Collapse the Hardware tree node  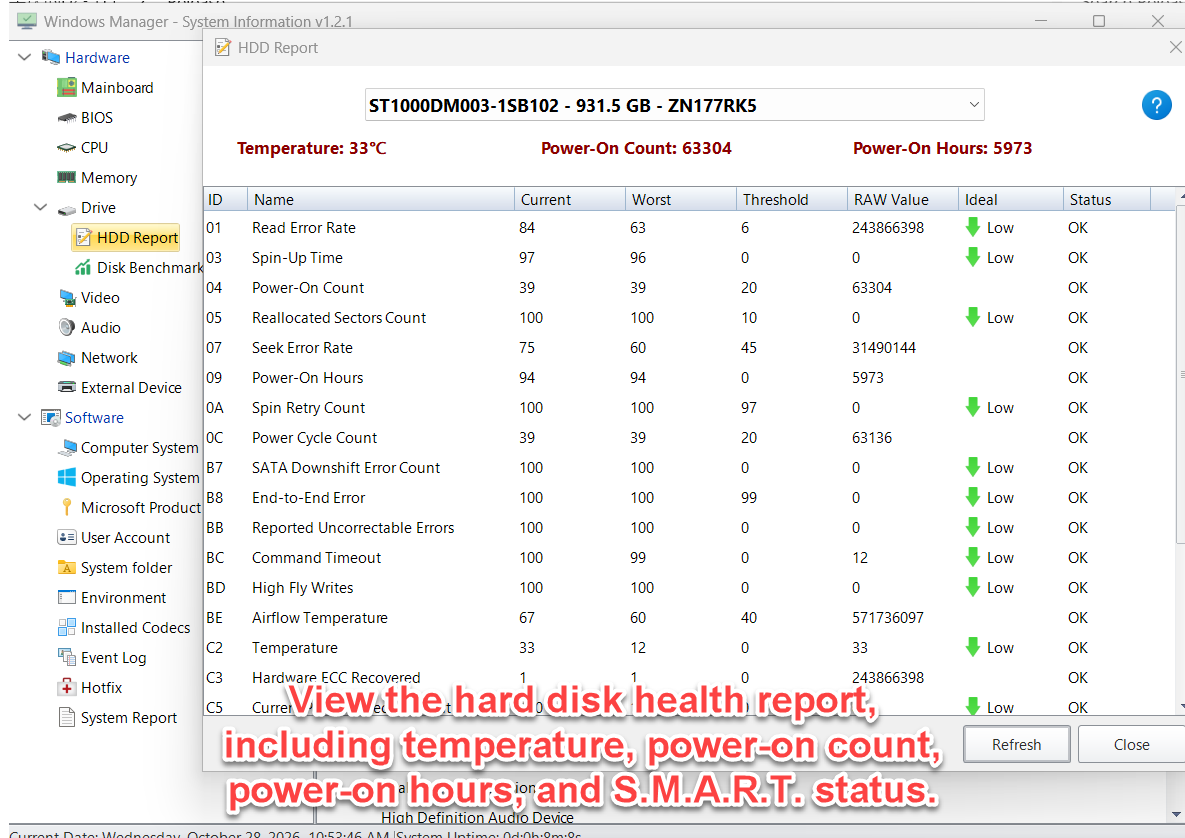click(24, 57)
